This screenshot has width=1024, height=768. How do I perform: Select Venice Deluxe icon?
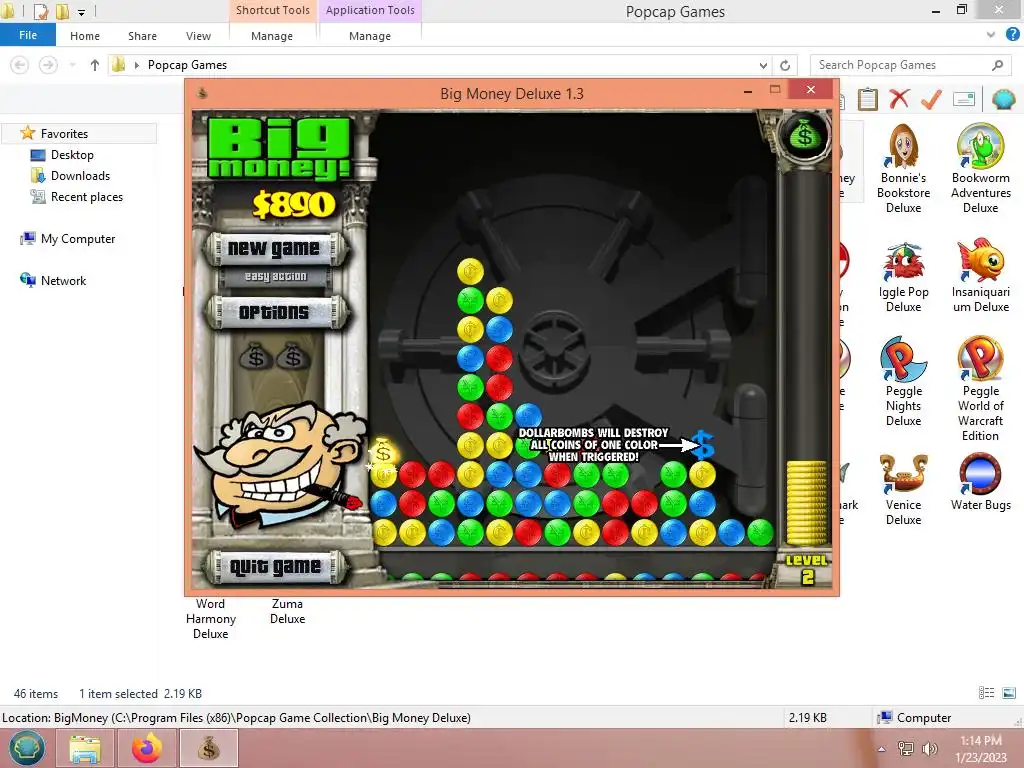tap(903, 490)
